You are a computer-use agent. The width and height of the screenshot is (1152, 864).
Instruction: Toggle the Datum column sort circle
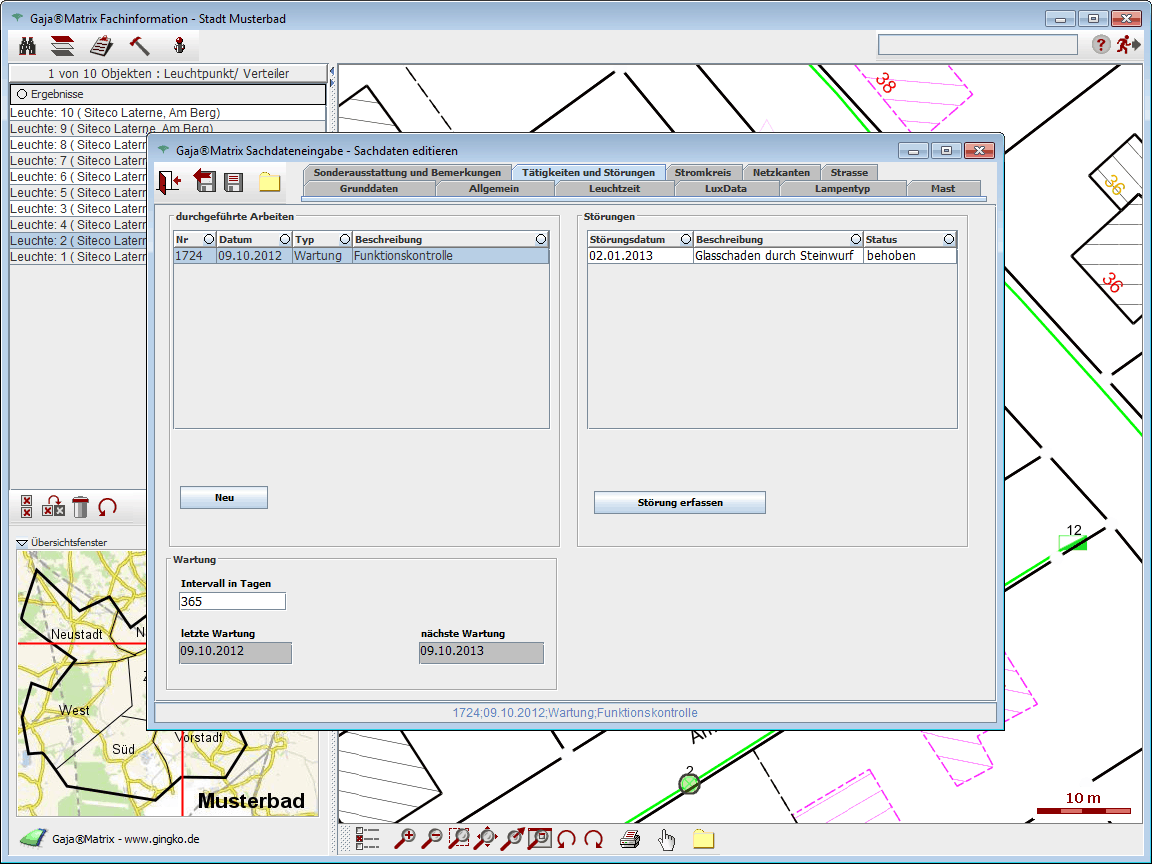click(x=284, y=240)
